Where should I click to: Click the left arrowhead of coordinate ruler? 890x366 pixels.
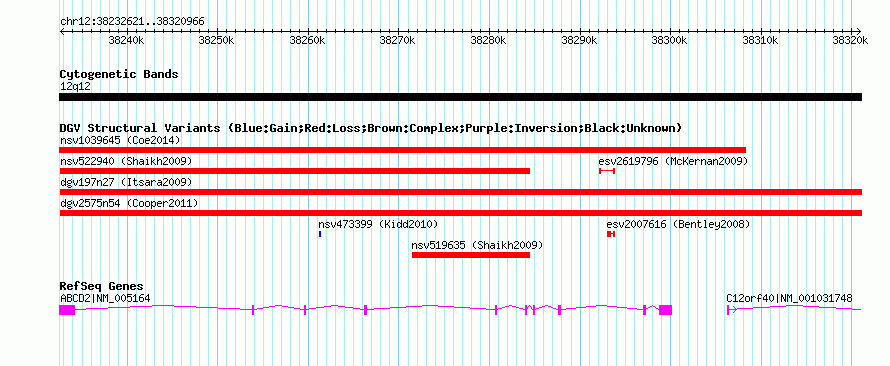tap(62, 31)
